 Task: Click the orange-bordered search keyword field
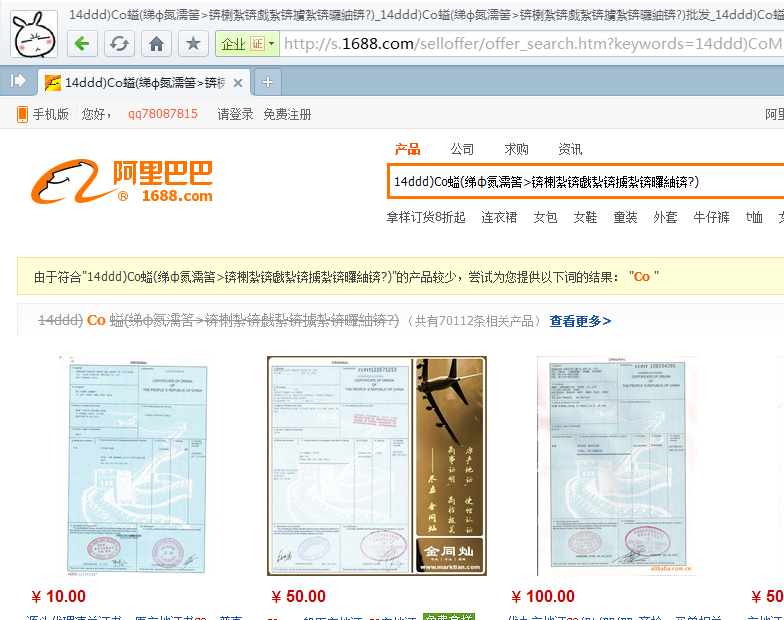click(586, 182)
